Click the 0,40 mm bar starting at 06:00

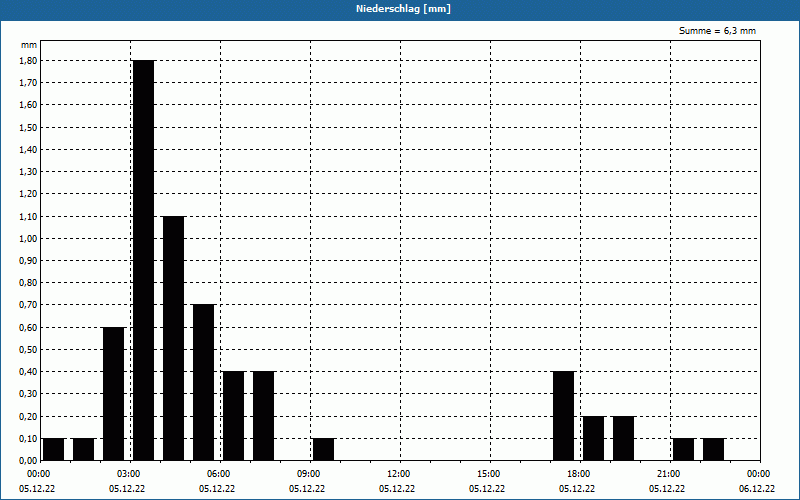click(234, 416)
